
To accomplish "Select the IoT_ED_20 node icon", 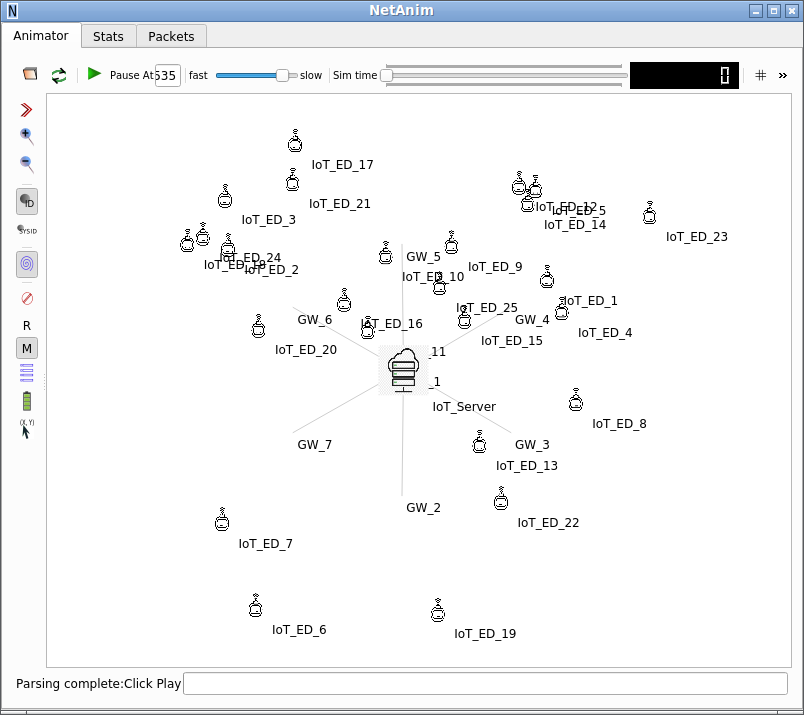I will [x=258, y=326].
